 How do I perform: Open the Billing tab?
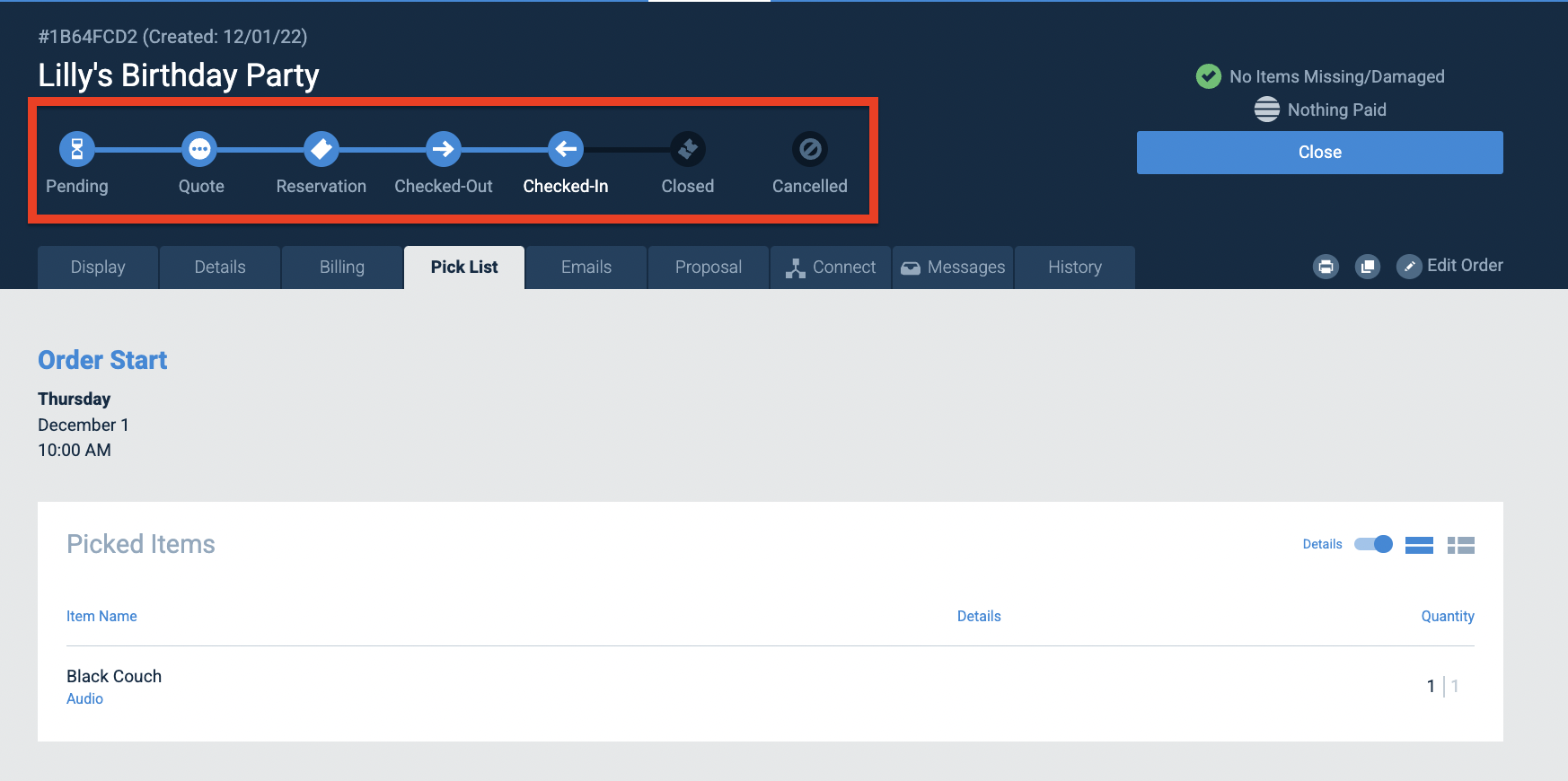[342, 268]
